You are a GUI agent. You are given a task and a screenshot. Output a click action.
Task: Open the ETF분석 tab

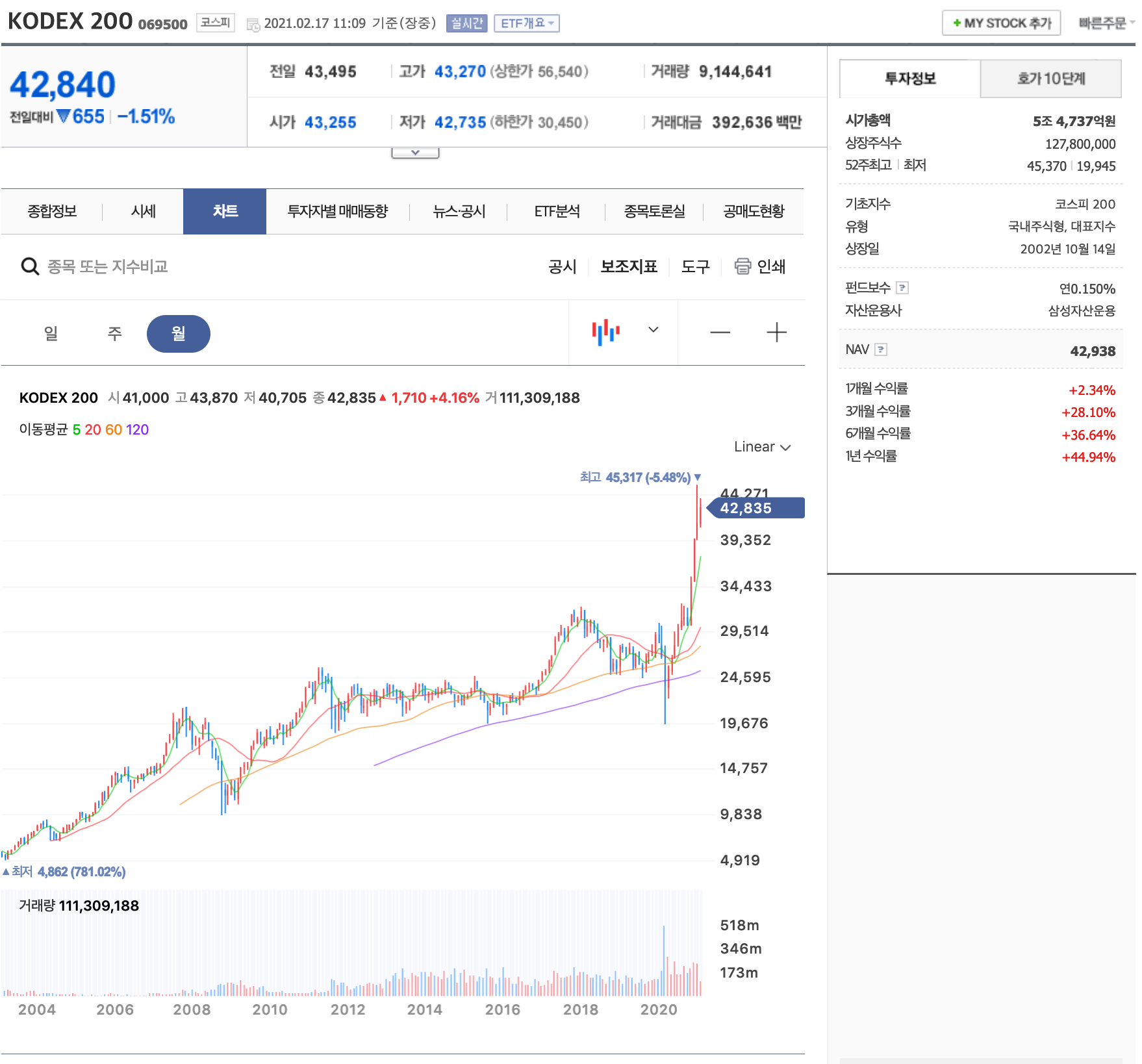[557, 211]
